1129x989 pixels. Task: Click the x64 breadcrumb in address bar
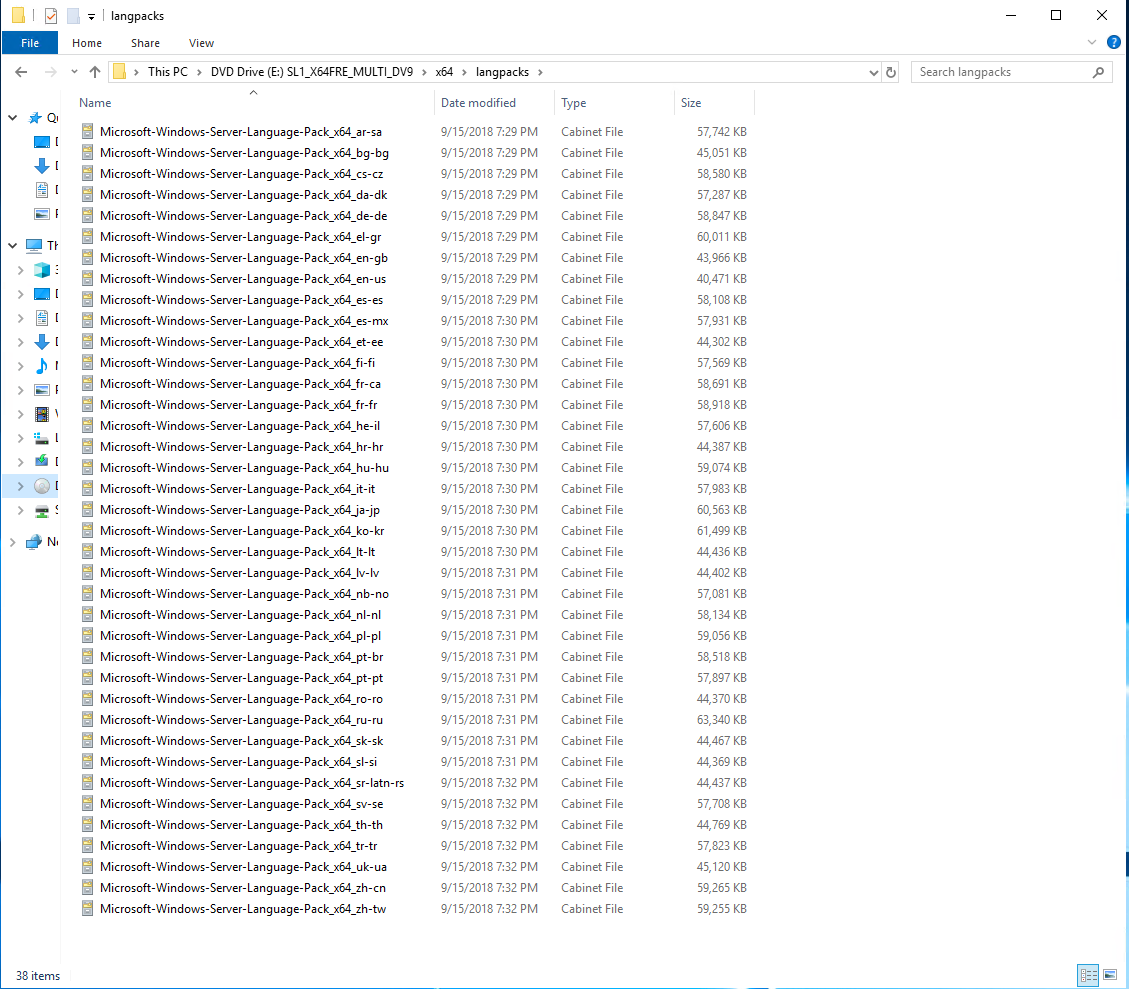click(444, 72)
